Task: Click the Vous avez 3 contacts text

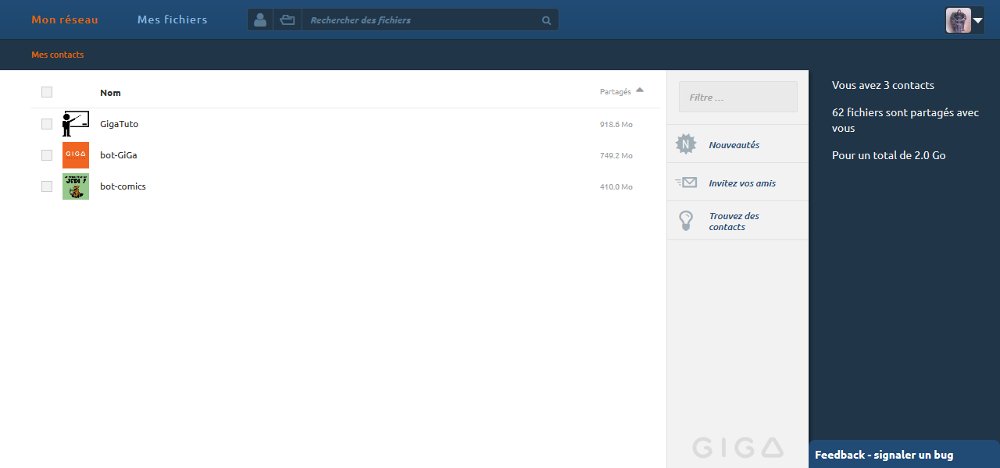Action: [883, 85]
